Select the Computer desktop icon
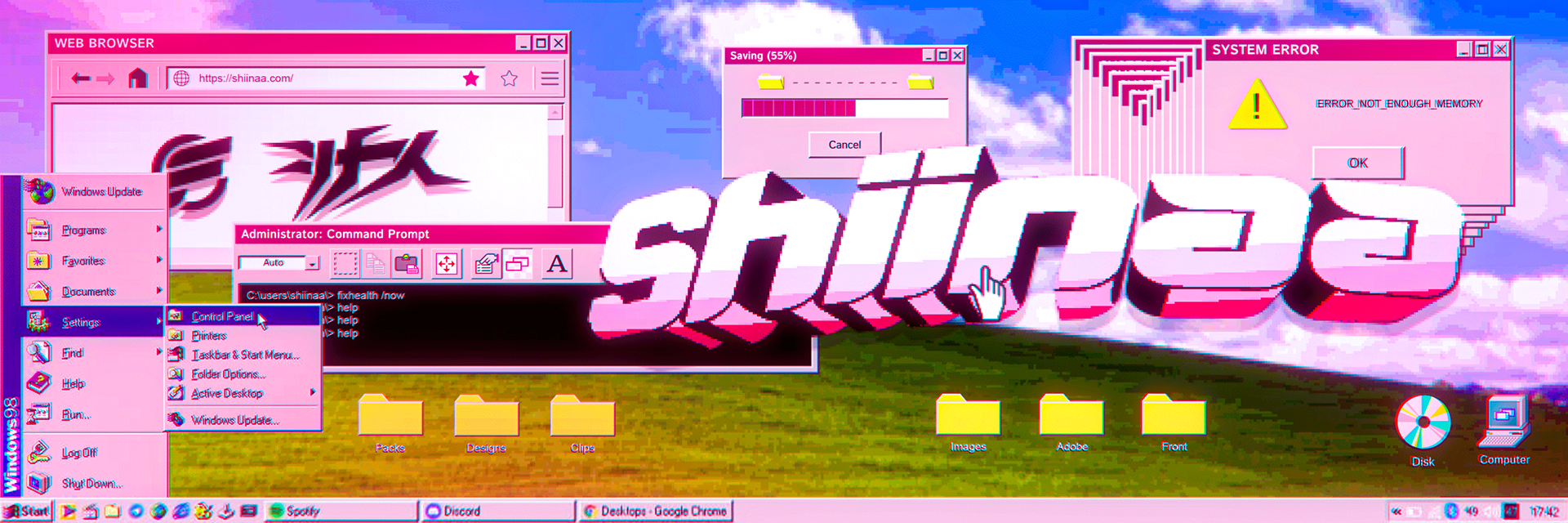 pyautogui.click(x=1504, y=429)
